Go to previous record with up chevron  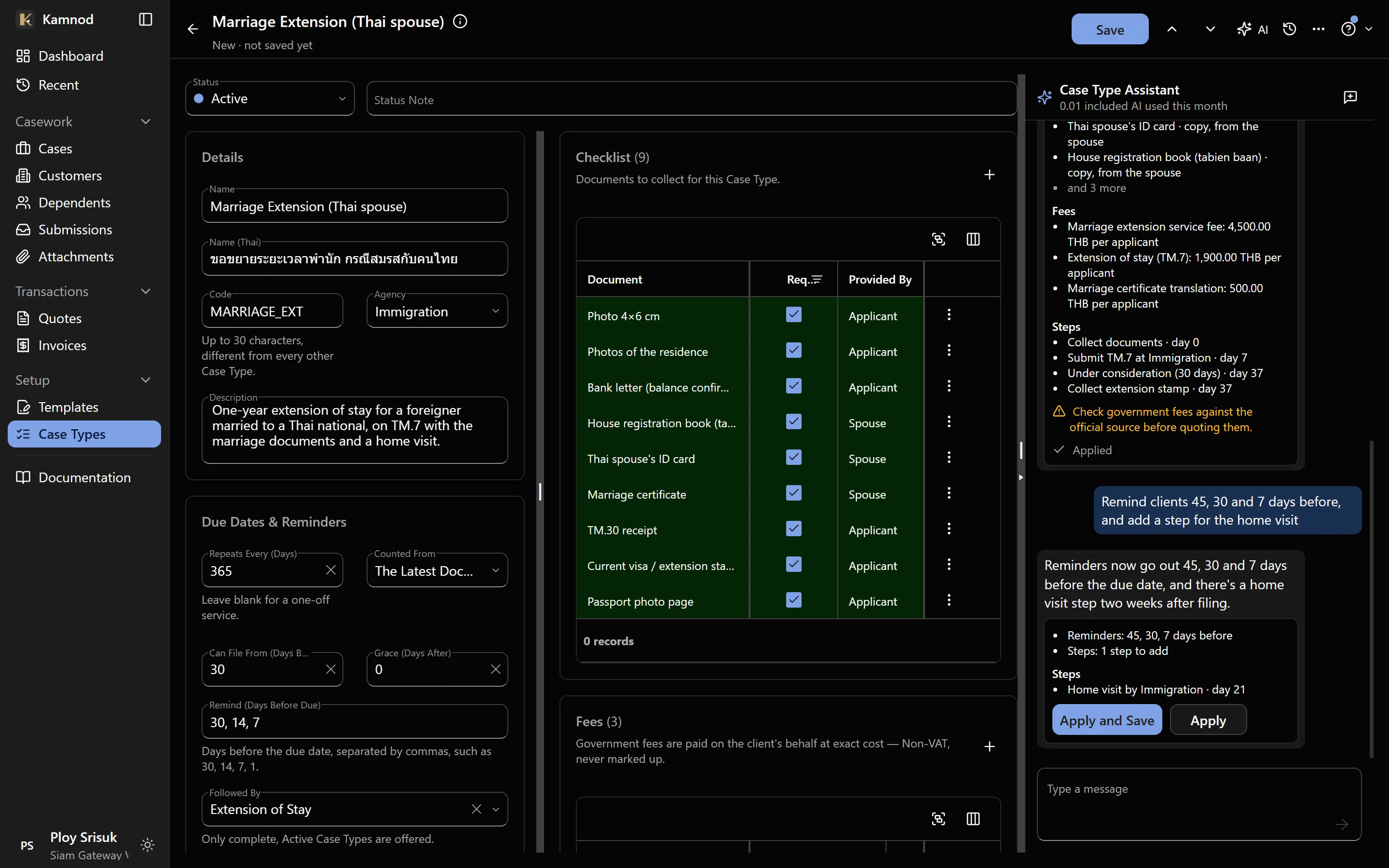point(1172,29)
